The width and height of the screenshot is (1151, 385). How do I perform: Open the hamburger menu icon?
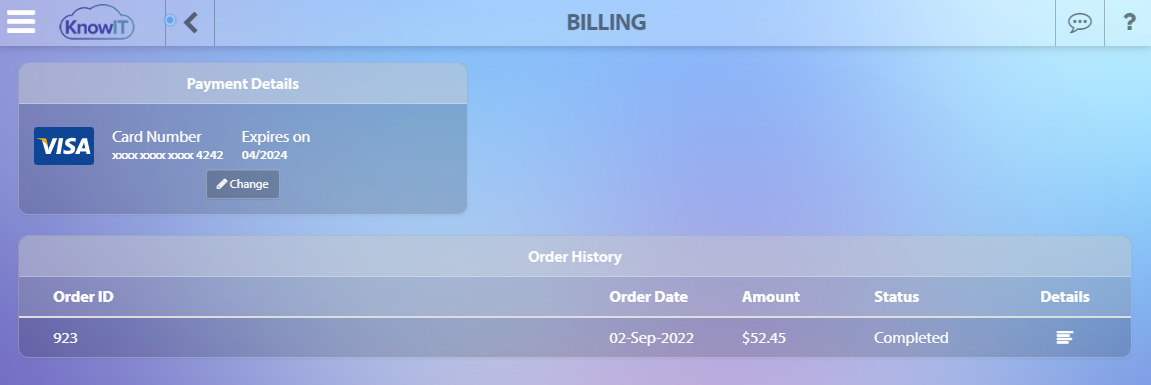coord(21,21)
